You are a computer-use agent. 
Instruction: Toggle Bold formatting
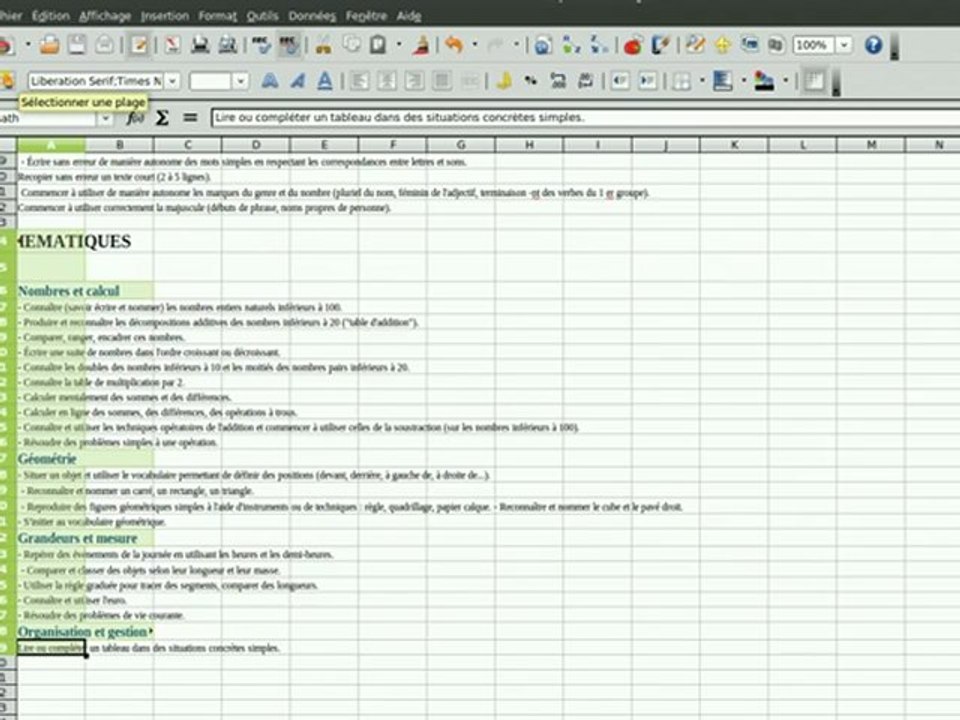[269, 81]
